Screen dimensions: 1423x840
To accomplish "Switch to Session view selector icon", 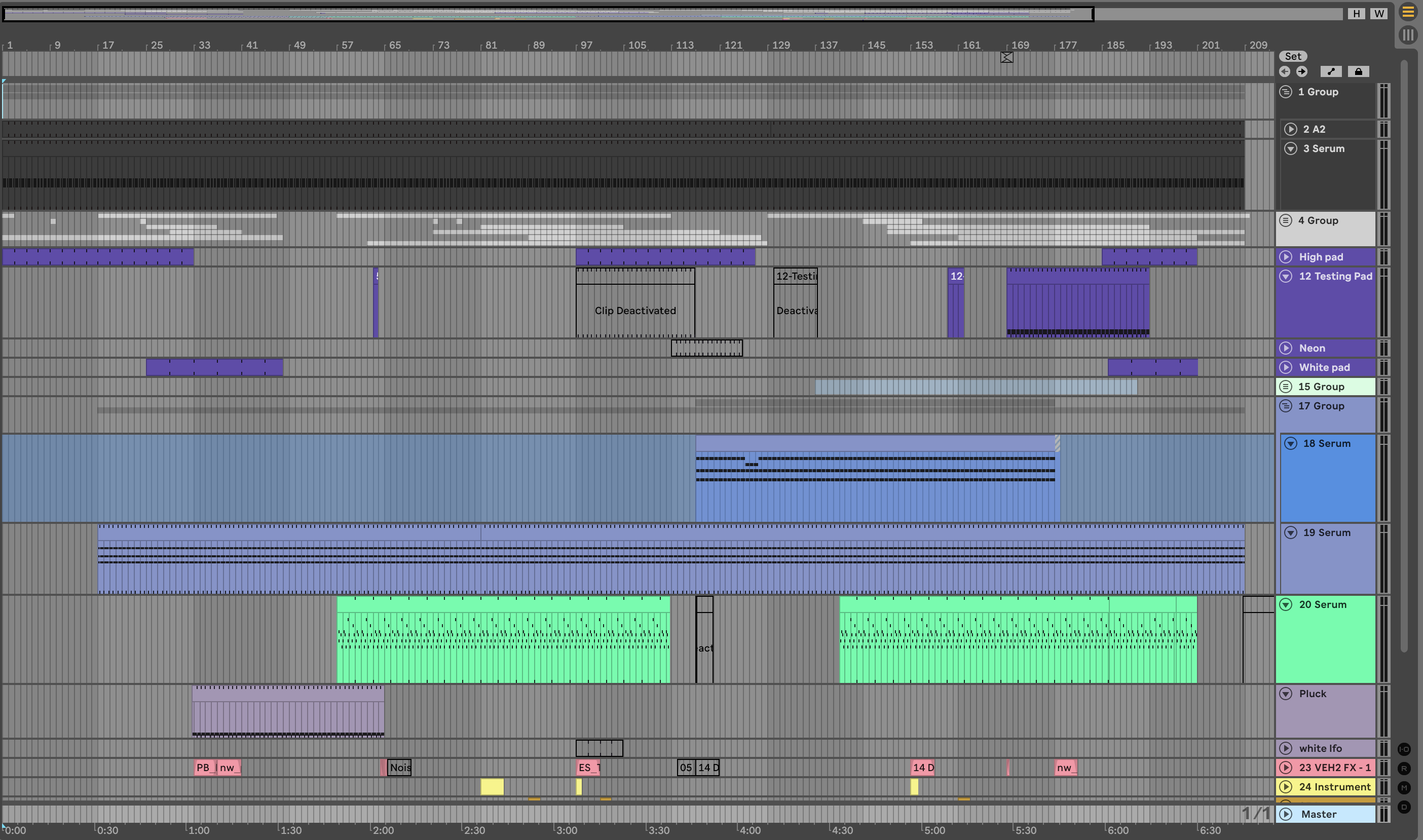I will click(1408, 35).
